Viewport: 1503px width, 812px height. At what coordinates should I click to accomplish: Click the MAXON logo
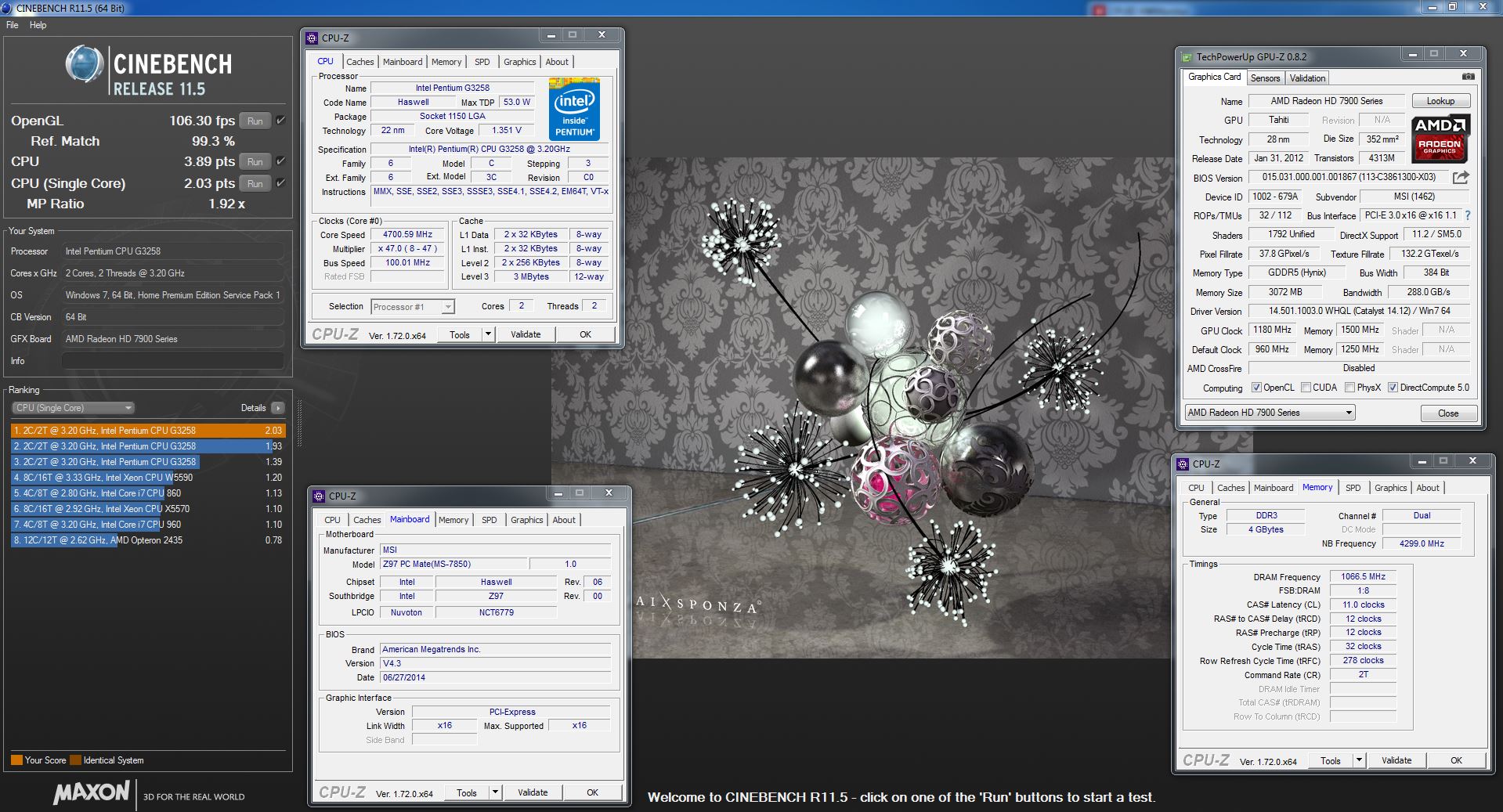point(91,793)
